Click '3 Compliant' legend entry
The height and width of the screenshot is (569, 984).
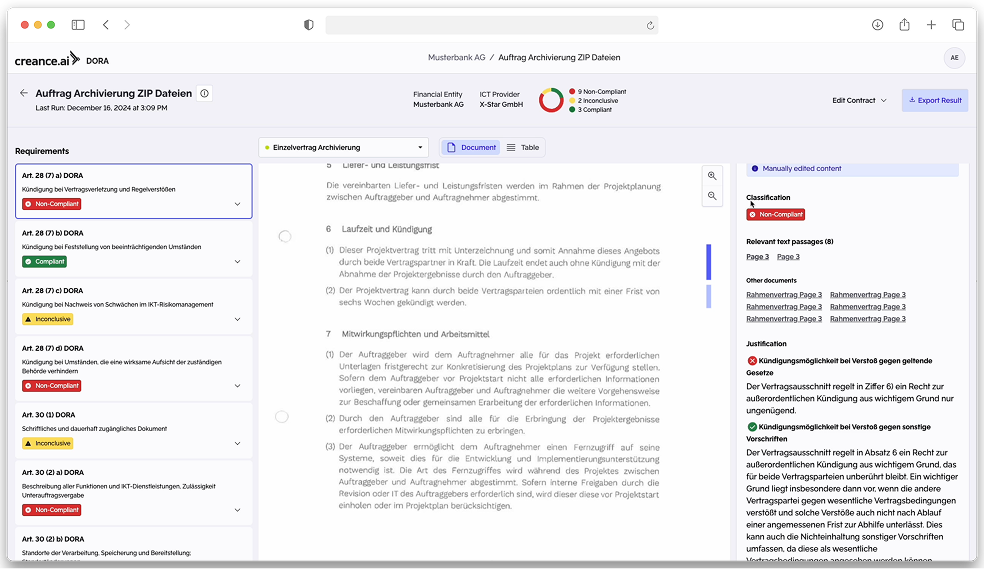591,109
